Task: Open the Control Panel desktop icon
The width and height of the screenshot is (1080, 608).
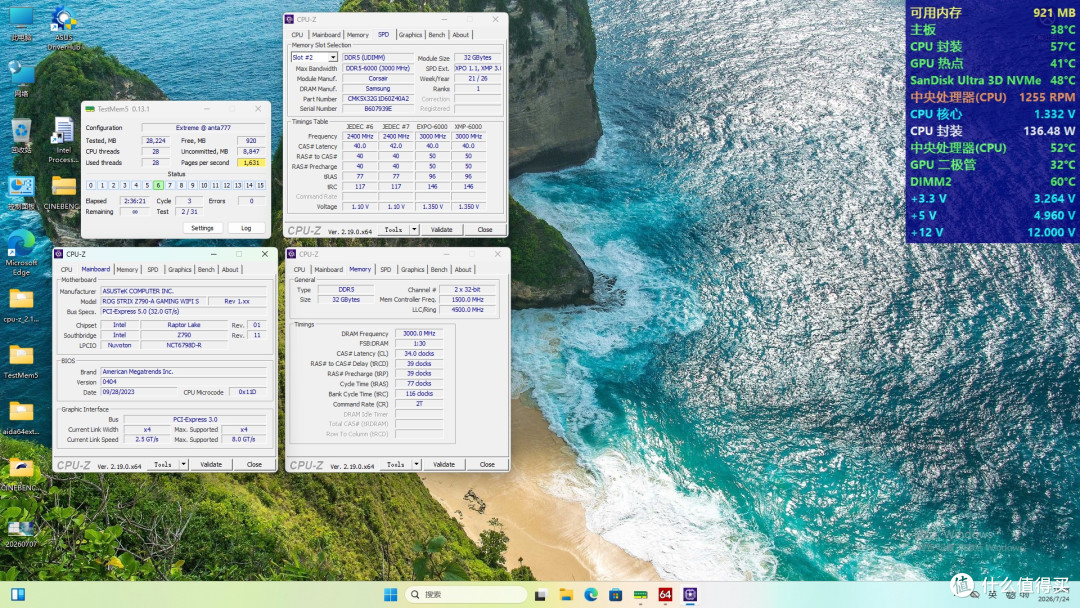Action: [21, 191]
